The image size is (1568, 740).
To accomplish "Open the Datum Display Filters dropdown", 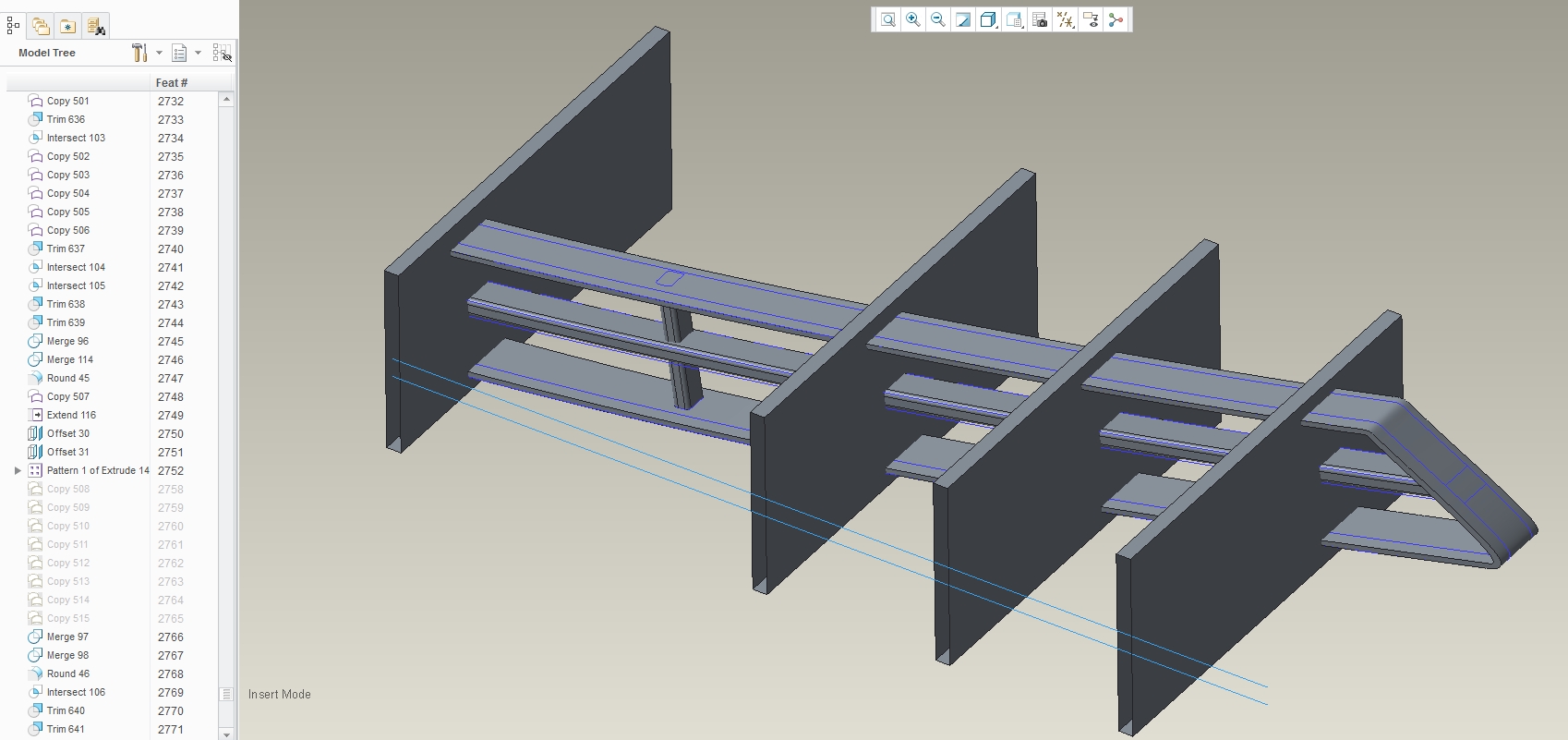I will click(x=1066, y=19).
